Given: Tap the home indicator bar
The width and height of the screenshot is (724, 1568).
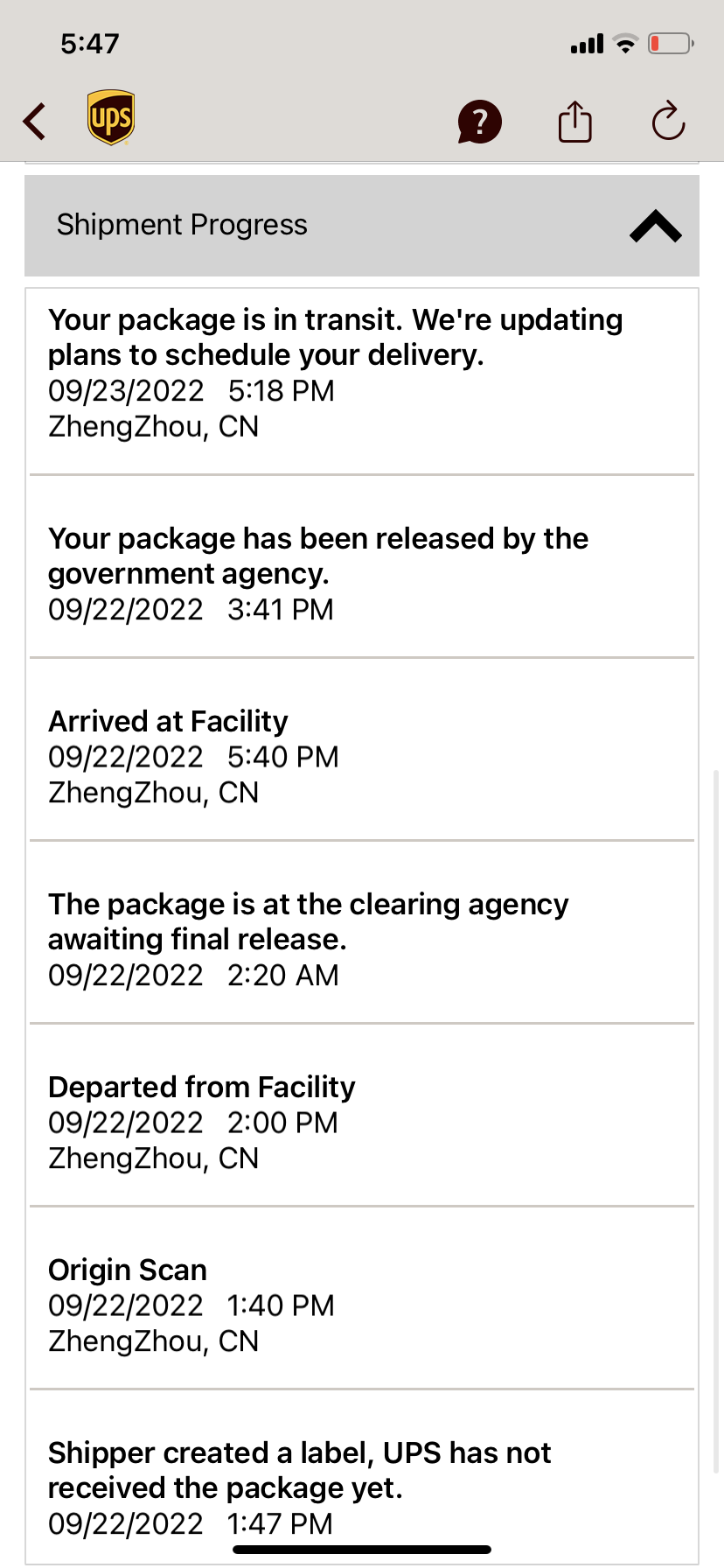Looking at the screenshot, I should (x=362, y=1550).
